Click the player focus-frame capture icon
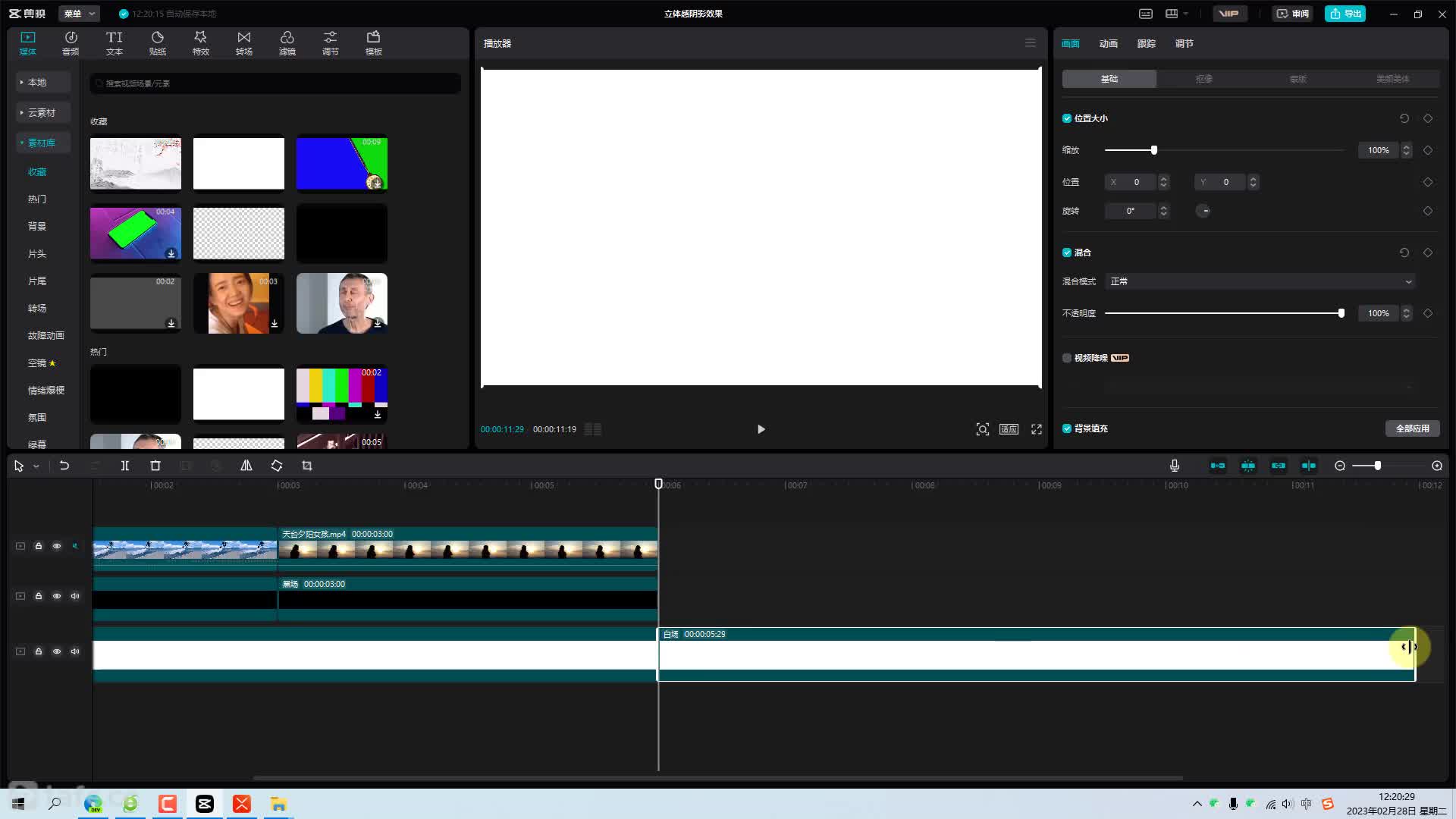The image size is (1456, 819). [x=982, y=429]
